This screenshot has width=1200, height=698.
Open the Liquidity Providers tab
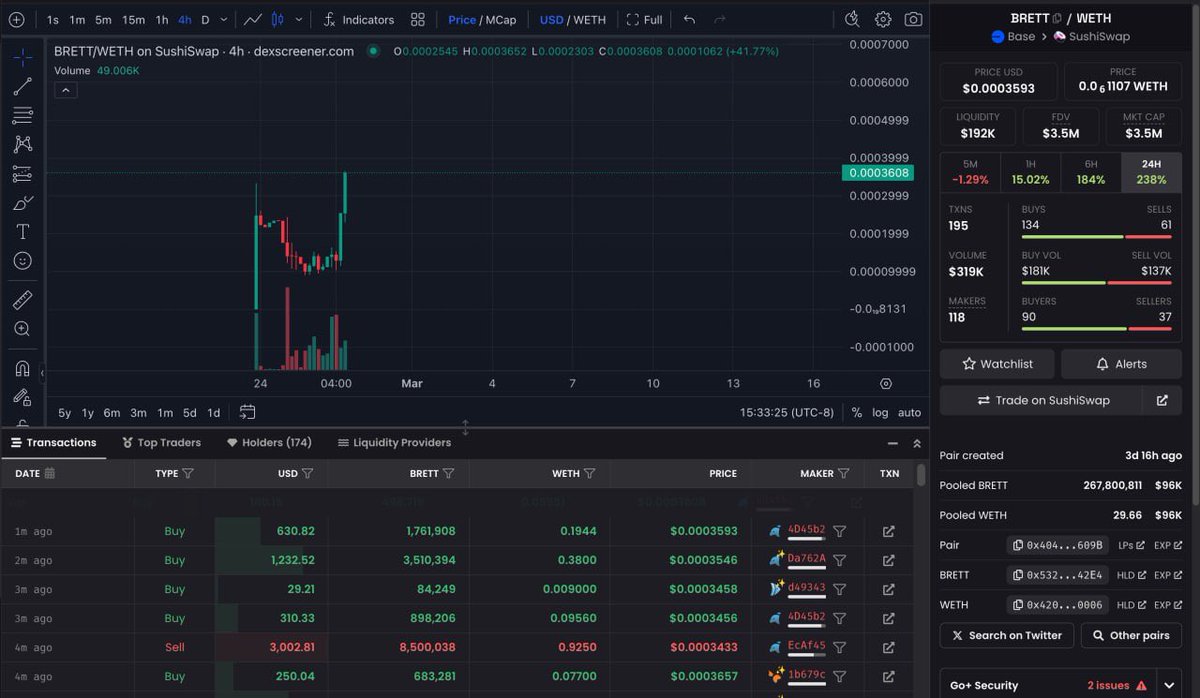click(x=395, y=442)
